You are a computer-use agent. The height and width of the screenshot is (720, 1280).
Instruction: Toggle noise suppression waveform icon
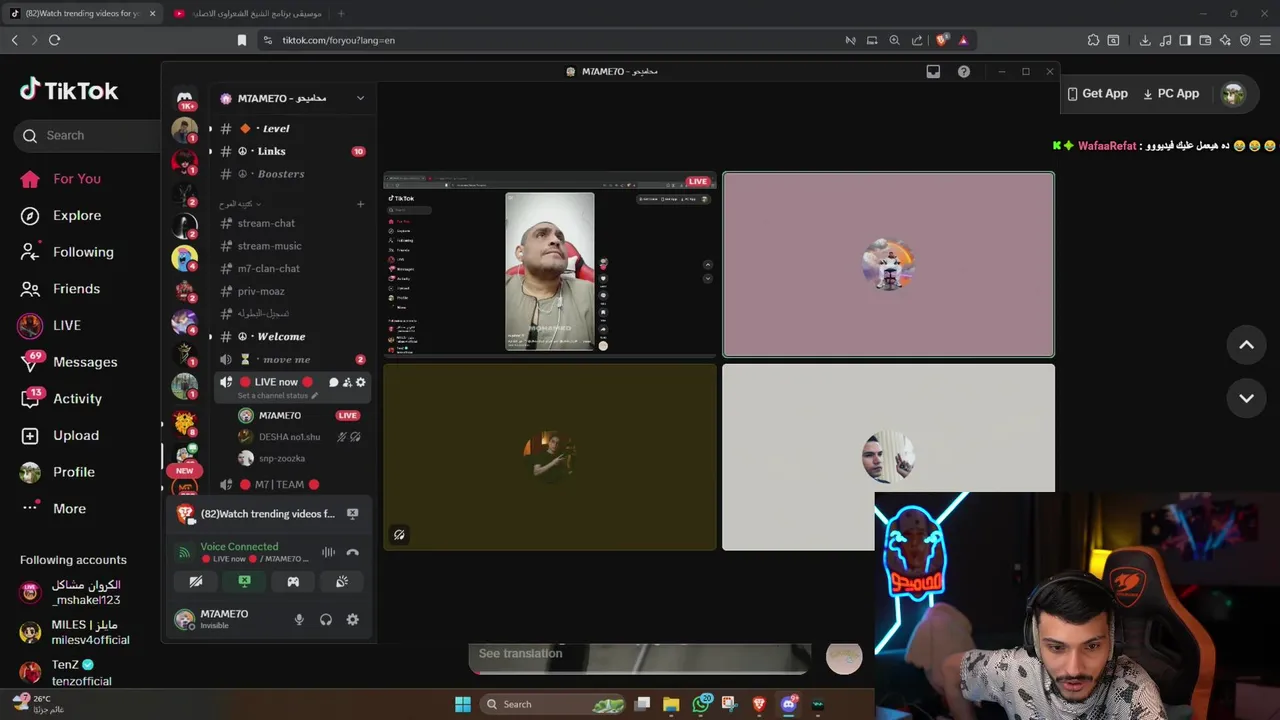(x=328, y=552)
